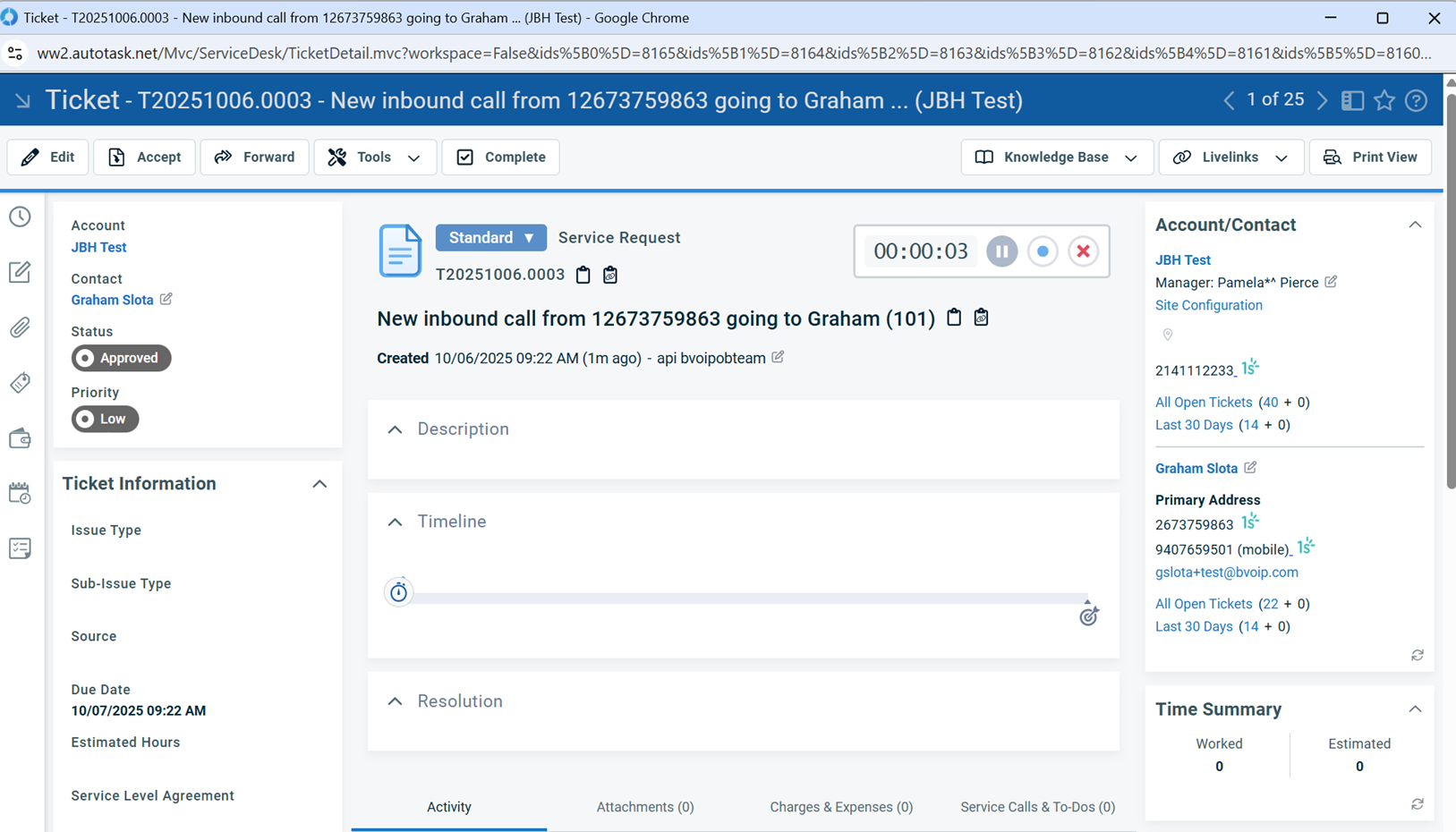1456x832 pixels.
Task: Pause the running ticket timer
Action: click(x=1002, y=251)
